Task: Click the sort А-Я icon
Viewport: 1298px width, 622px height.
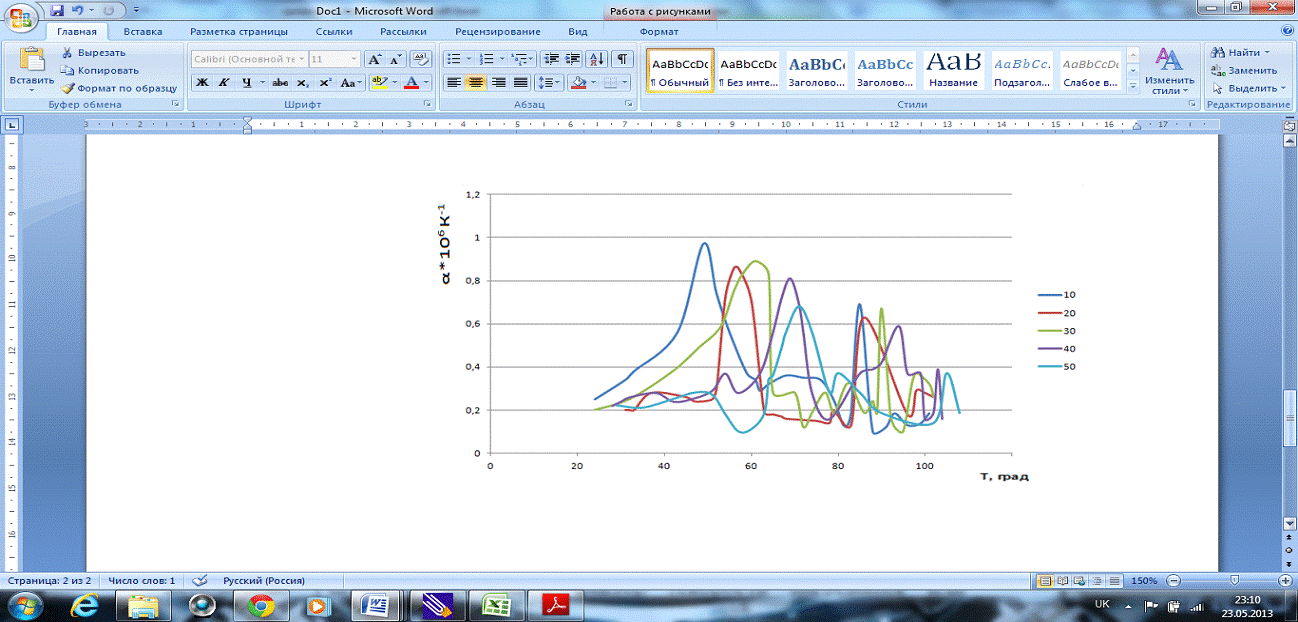Action: (x=596, y=59)
